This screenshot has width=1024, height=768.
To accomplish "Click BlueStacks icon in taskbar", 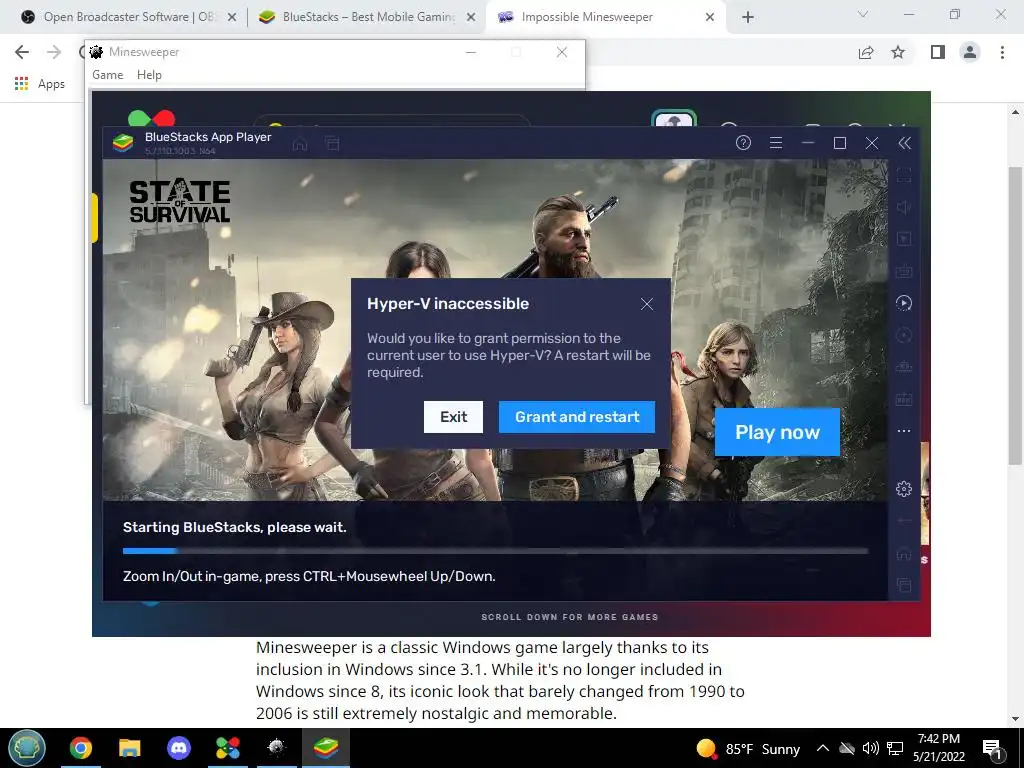I will click(326, 748).
